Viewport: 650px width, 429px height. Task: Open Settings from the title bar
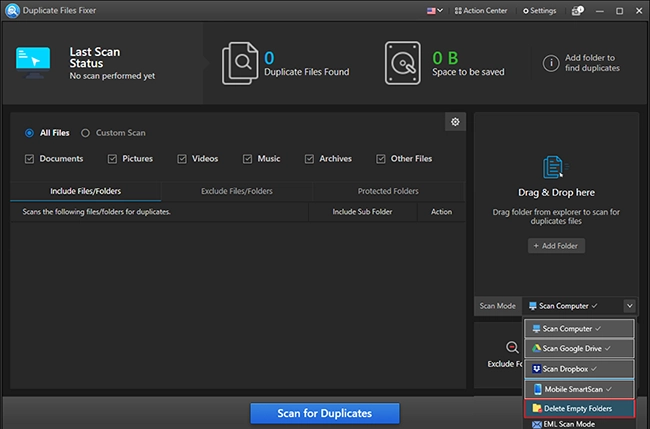pyautogui.click(x=539, y=11)
